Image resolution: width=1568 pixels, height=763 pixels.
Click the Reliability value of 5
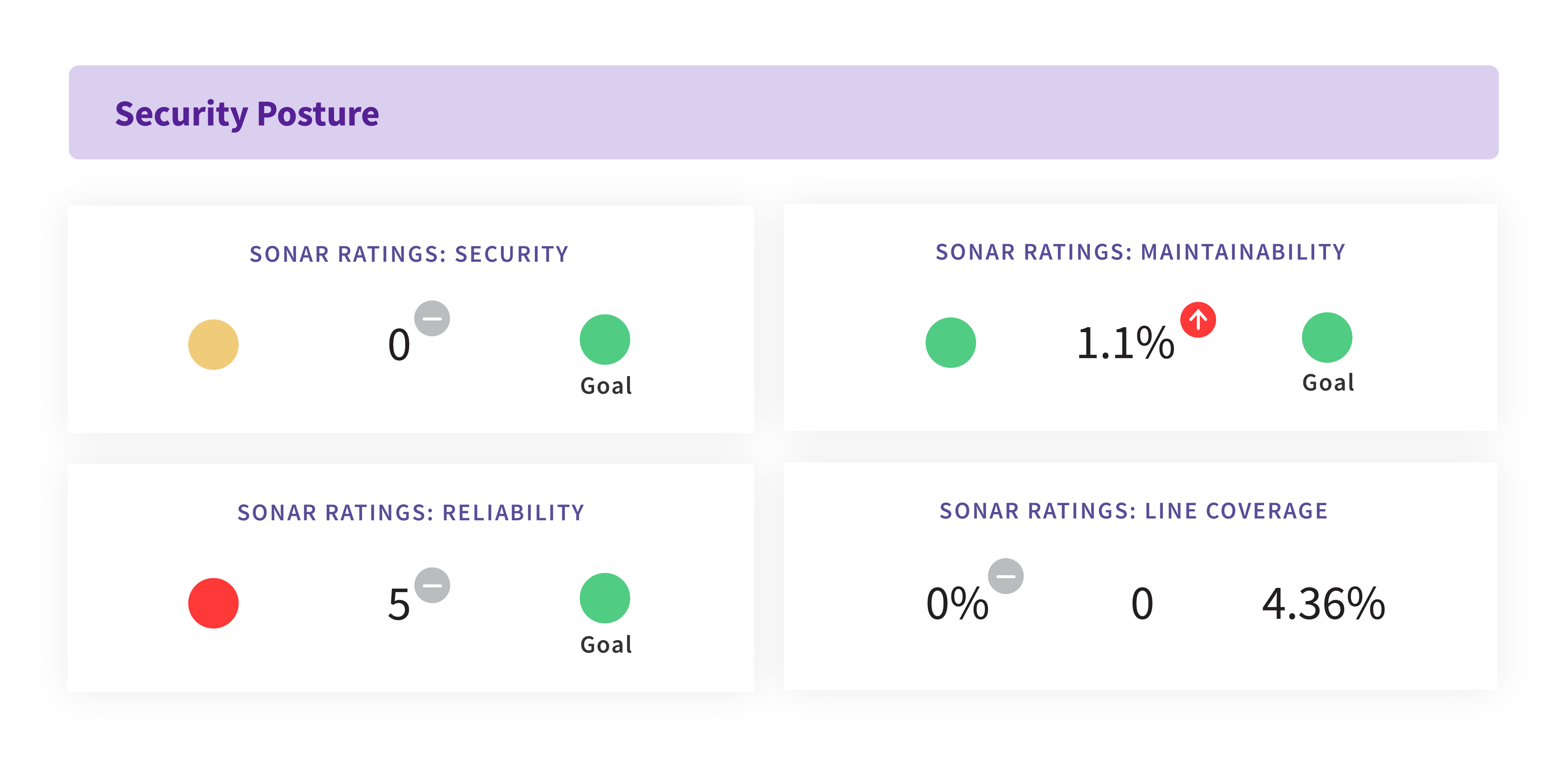pos(399,605)
